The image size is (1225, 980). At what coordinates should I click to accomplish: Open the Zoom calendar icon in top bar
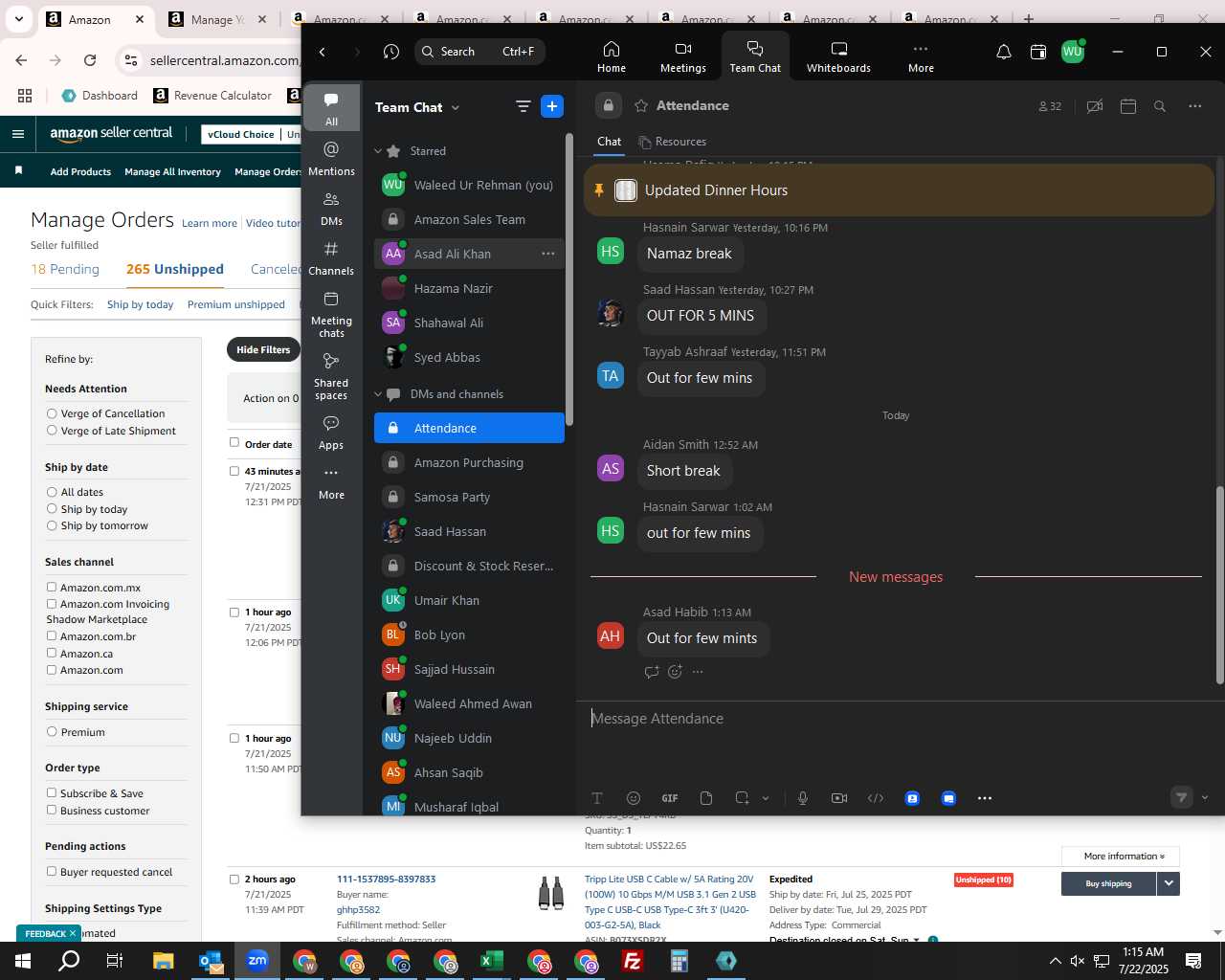[x=1037, y=52]
